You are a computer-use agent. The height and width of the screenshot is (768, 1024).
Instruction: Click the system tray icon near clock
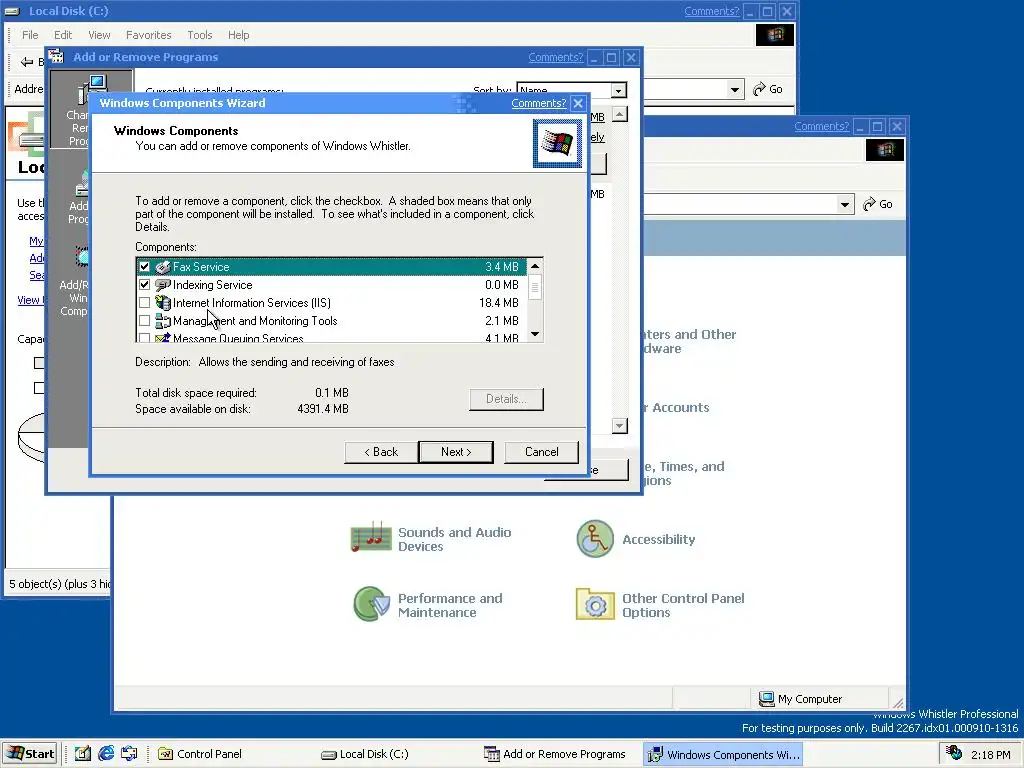(954, 753)
